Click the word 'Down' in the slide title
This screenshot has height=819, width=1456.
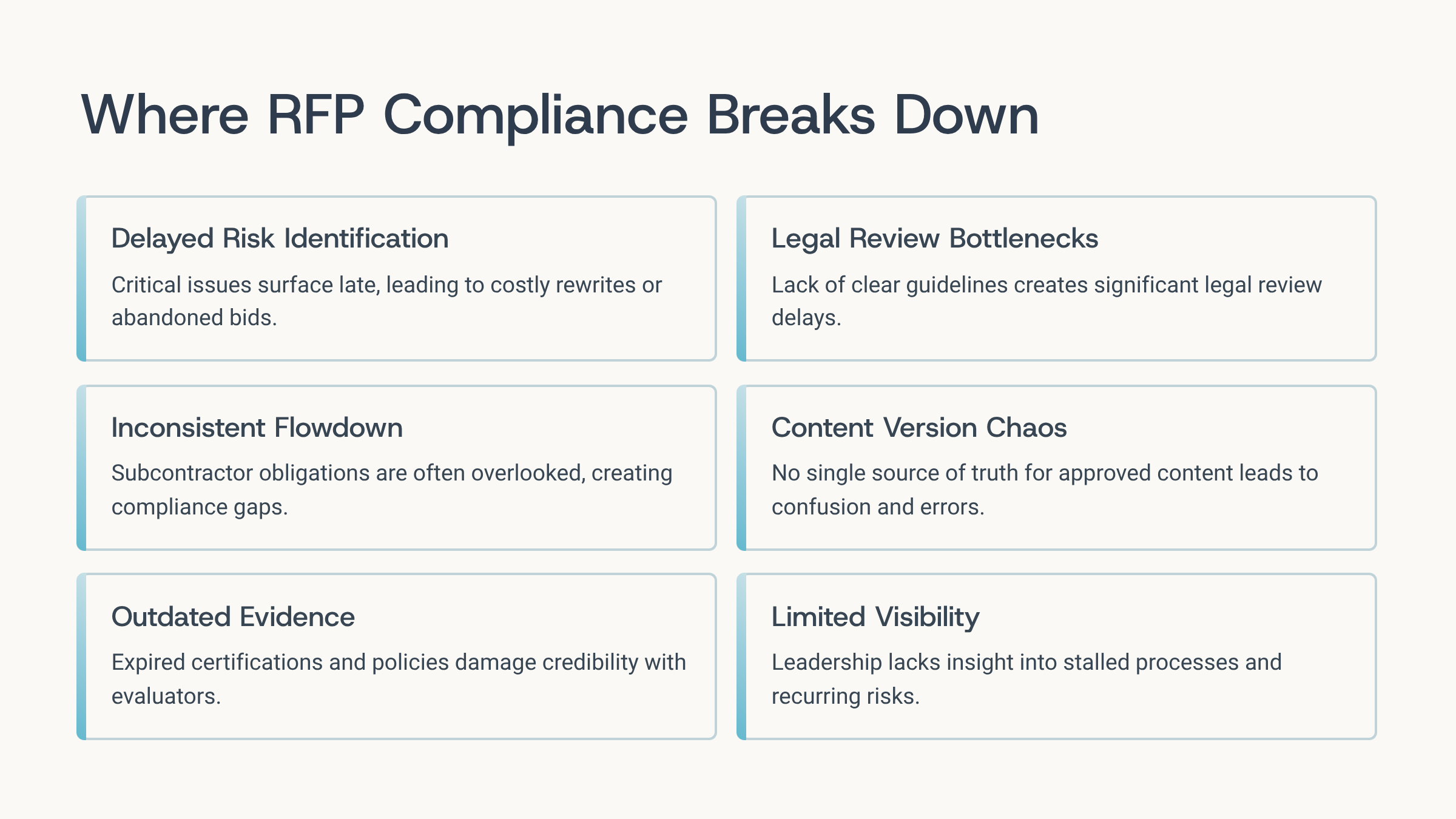pyautogui.click(x=966, y=115)
